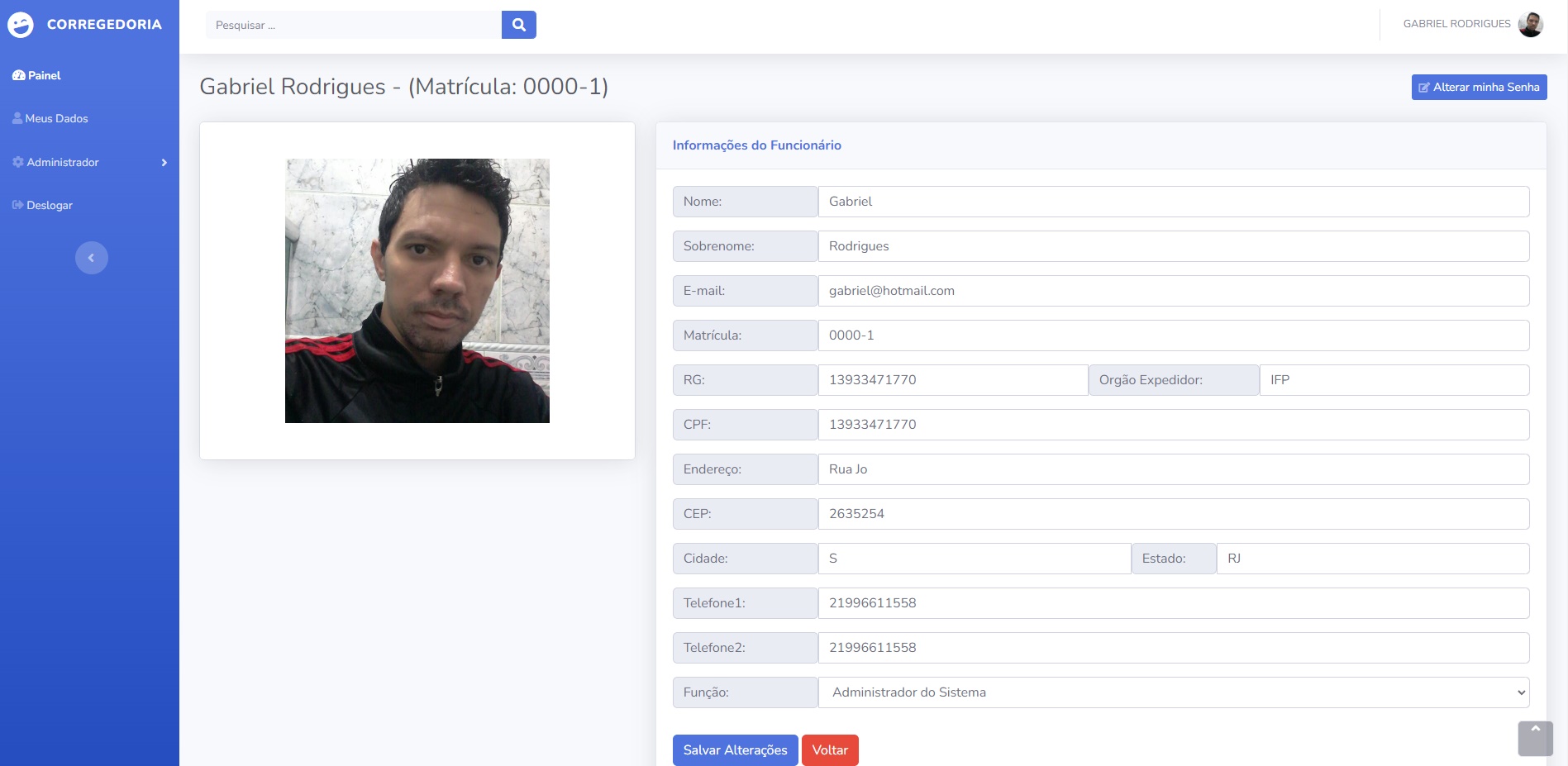Click the Endereço input field
The height and width of the screenshot is (766, 1568).
(1174, 469)
